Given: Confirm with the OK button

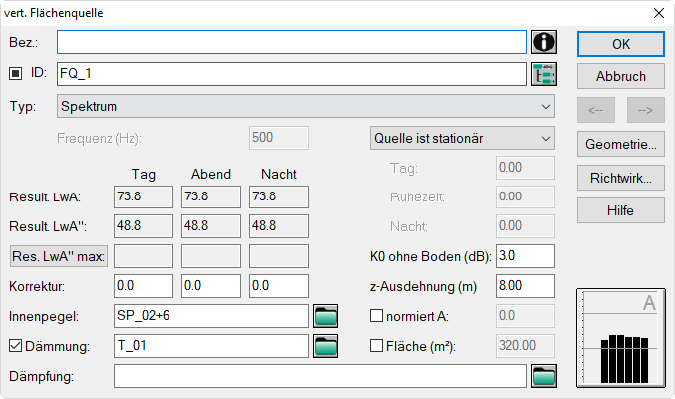Looking at the screenshot, I should point(621,44).
